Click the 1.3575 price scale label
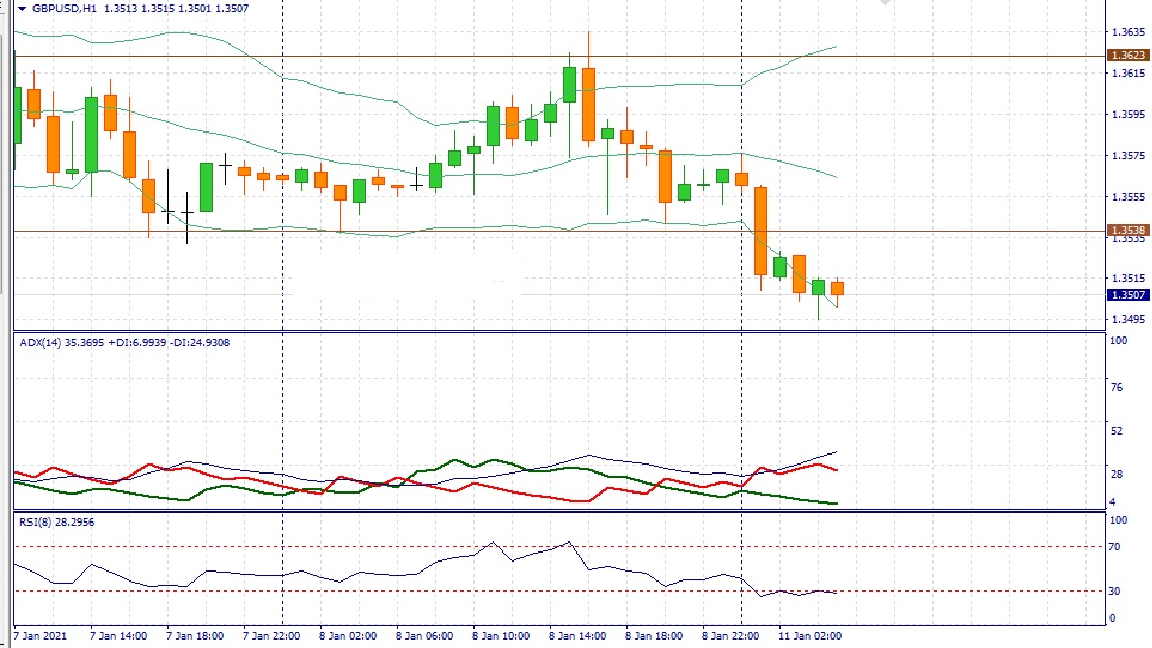 click(1127, 156)
